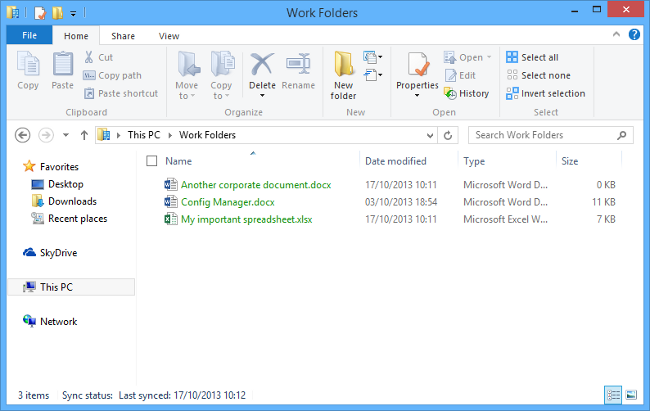
Task: Tick the select-all checkbox beside Name header
Action: 152,161
